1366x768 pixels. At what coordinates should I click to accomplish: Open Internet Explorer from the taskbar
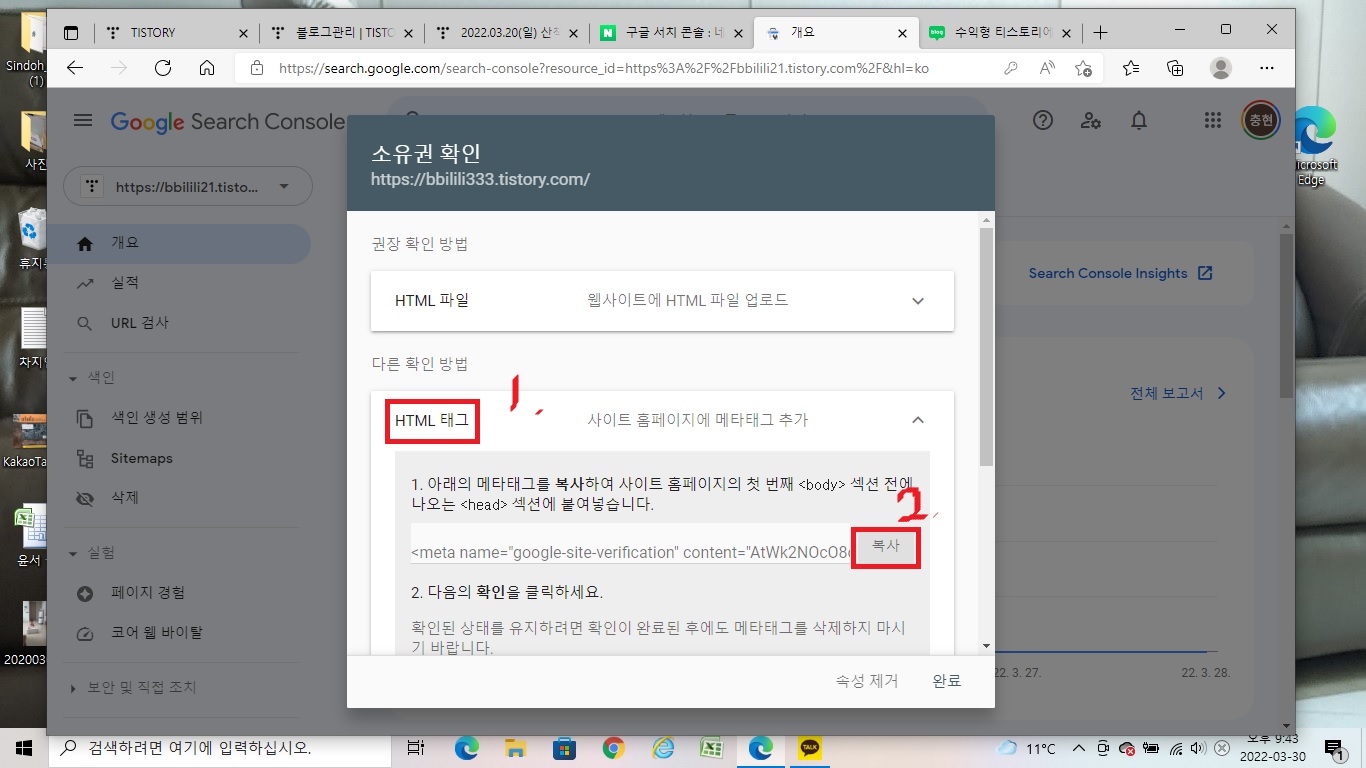663,748
